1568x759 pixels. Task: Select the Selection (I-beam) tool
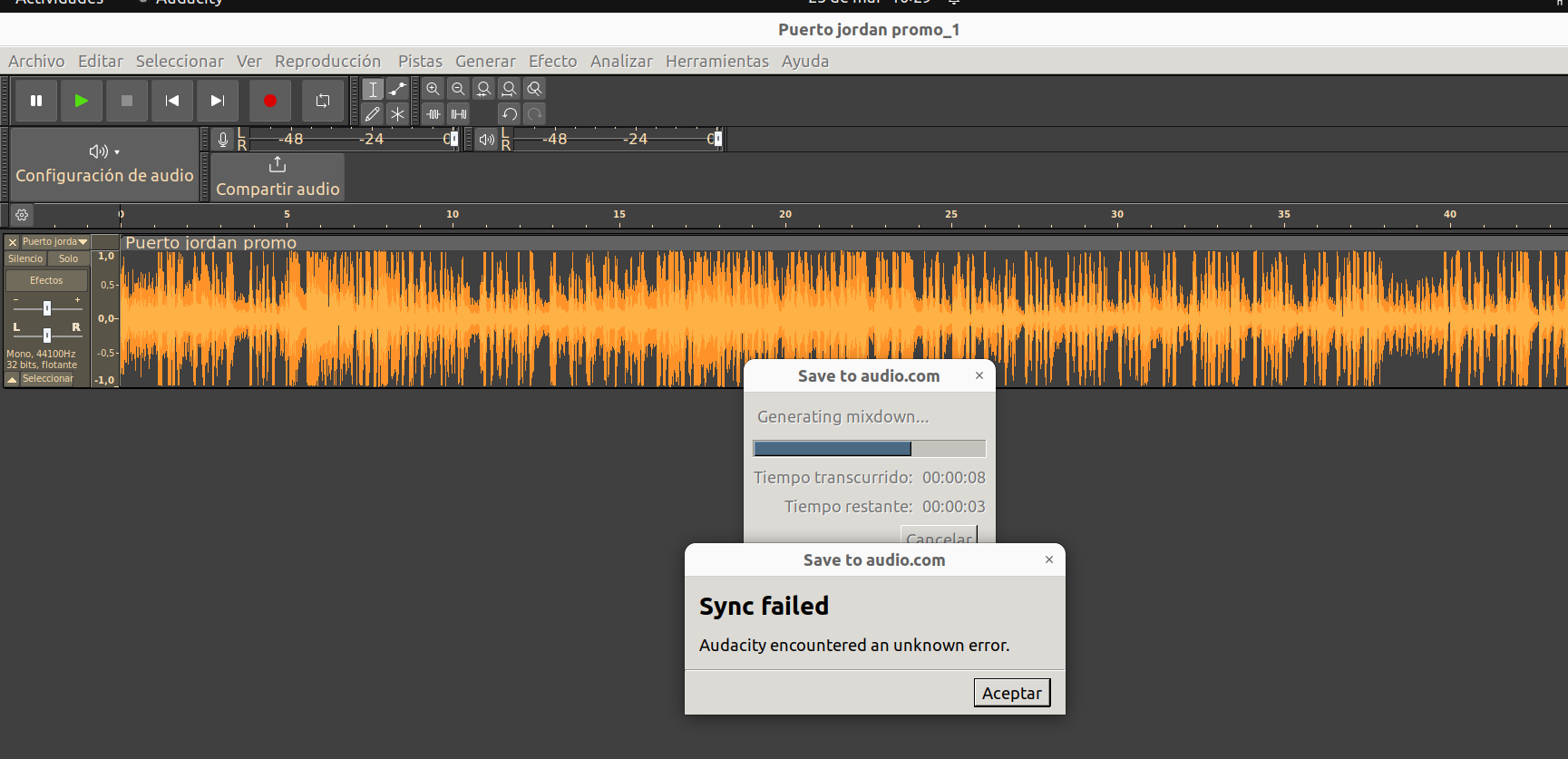[373, 89]
